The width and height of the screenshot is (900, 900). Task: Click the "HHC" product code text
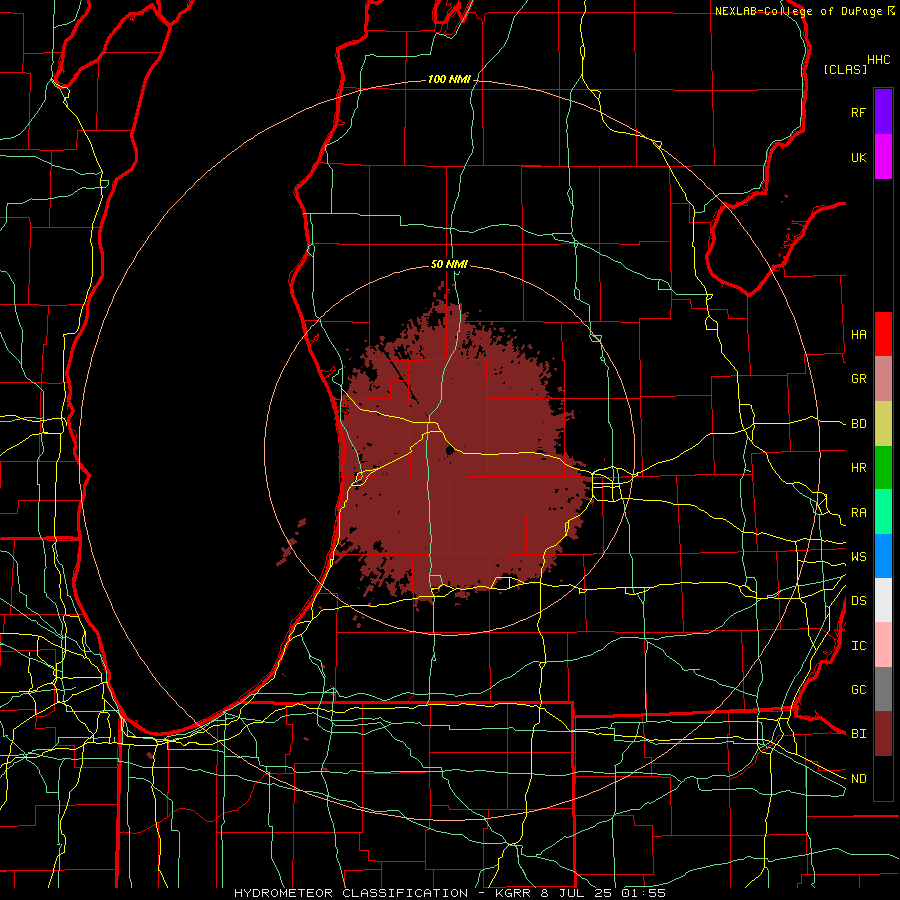879,60
